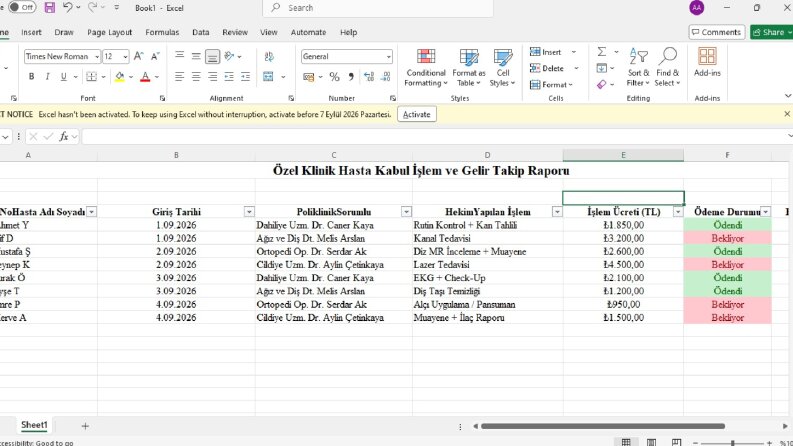The image size is (793, 446).
Task: Open the View tab
Action: 269,32
